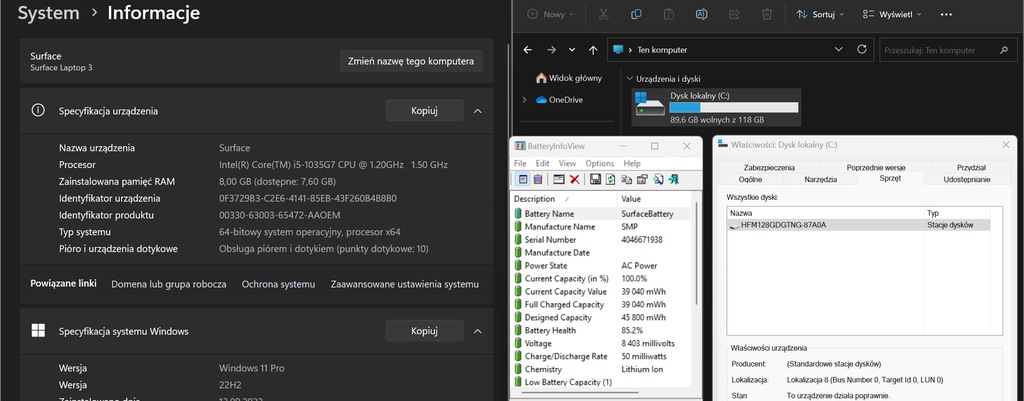
Task: Expand address bar history dropdown chevron
Action: pos(839,50)
